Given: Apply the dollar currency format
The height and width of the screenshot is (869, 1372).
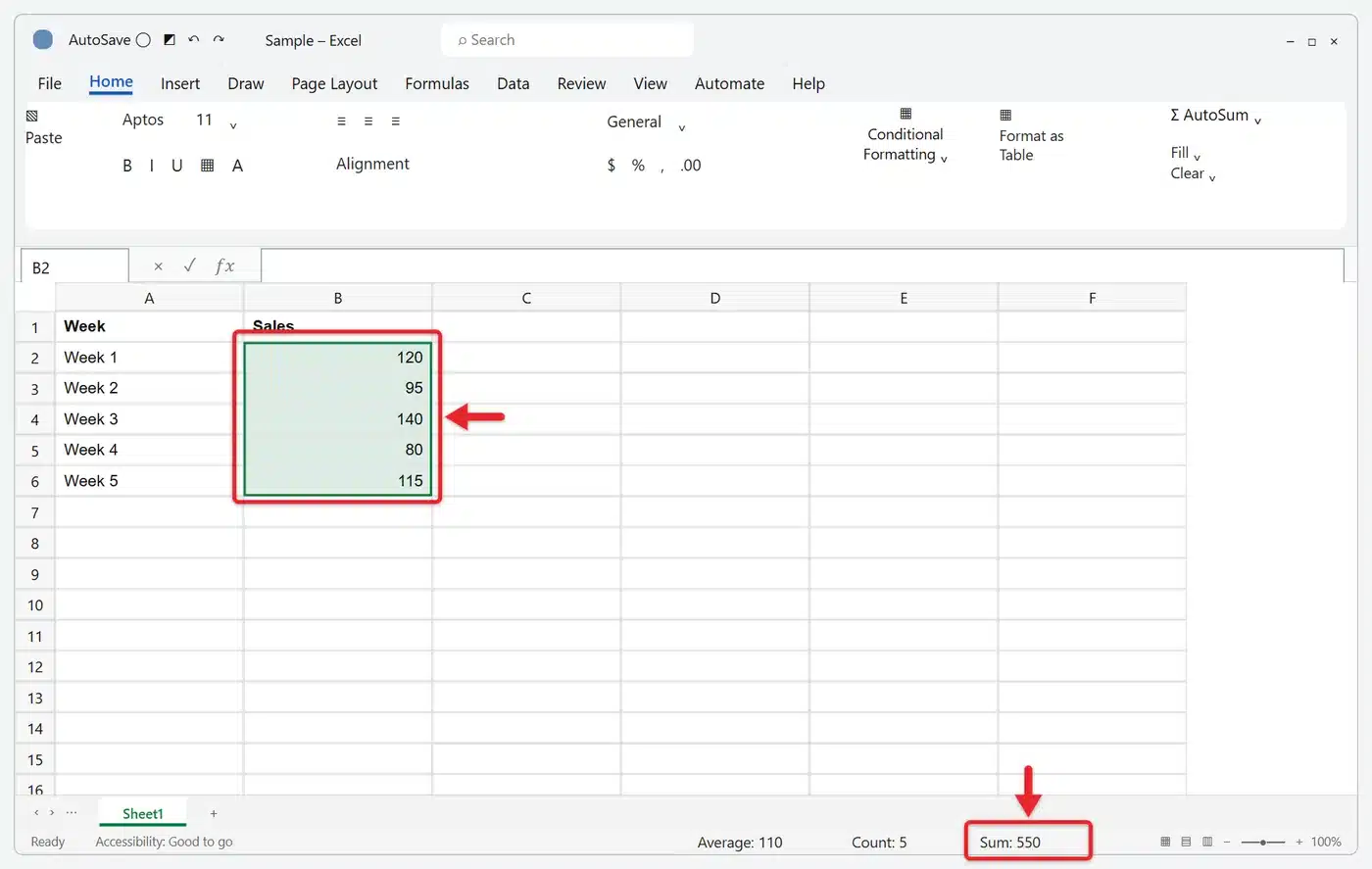Looking at the screenshot, I should click(x=612, y=165).
